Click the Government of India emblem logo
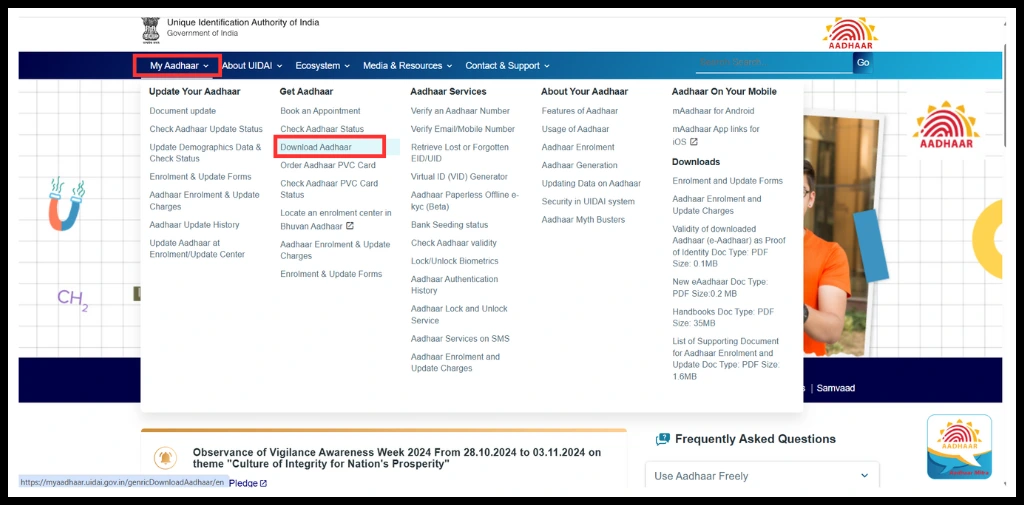Screen dimensions: 1024x505 point(150,28)
